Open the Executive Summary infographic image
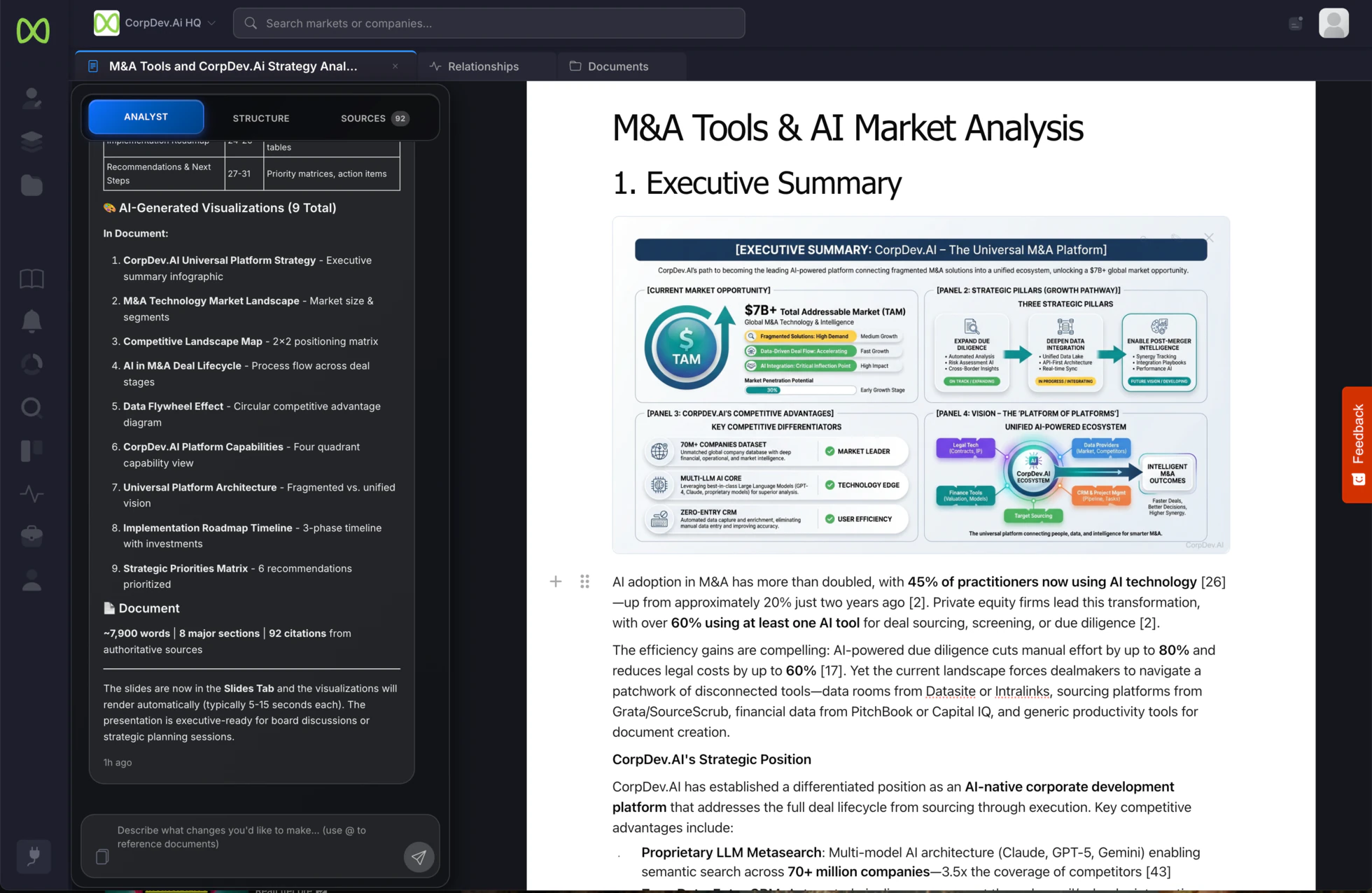This screenshot has height=893, width=1372. pos(920,385)
